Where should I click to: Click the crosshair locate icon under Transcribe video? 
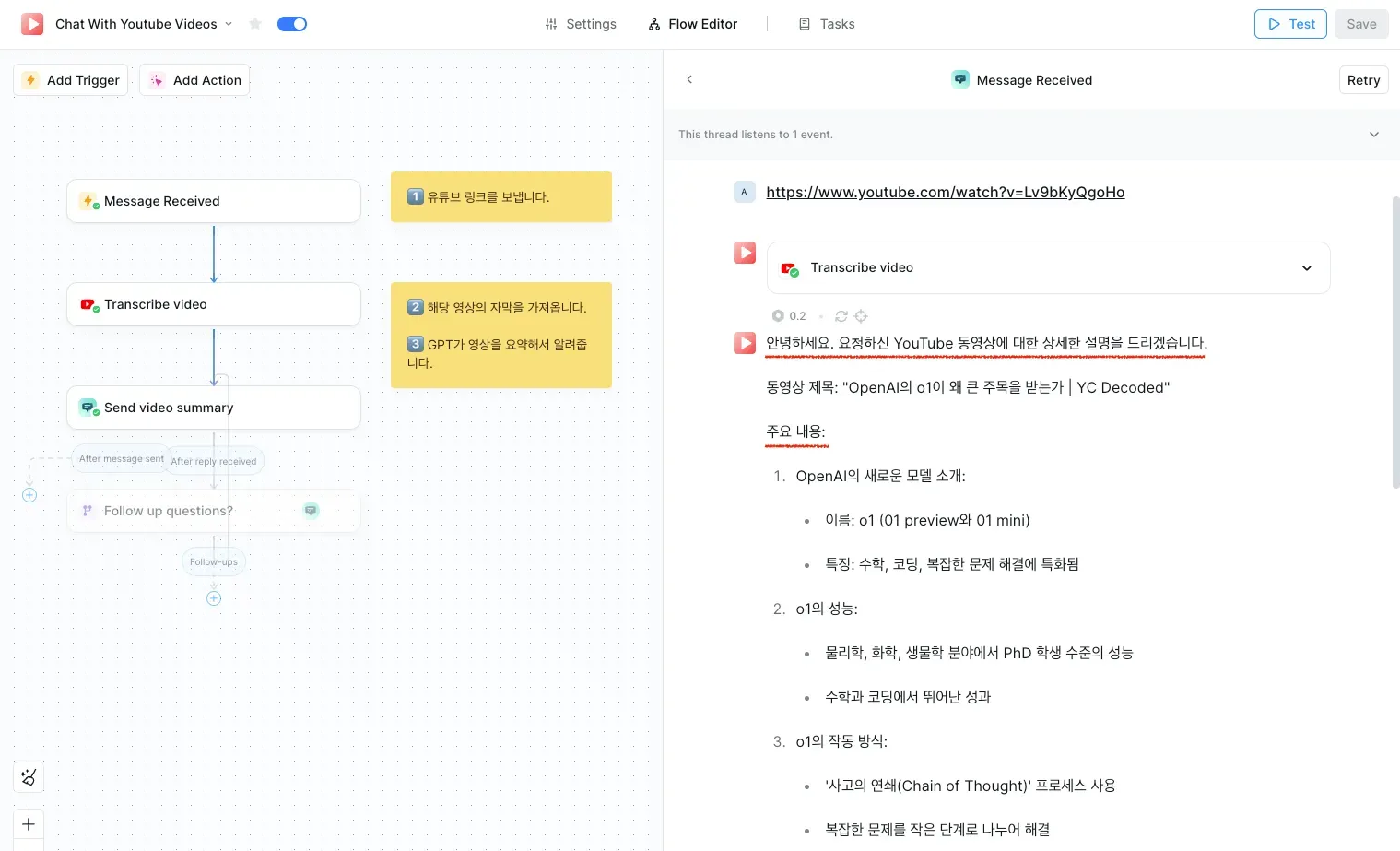[x=861, y=316]
